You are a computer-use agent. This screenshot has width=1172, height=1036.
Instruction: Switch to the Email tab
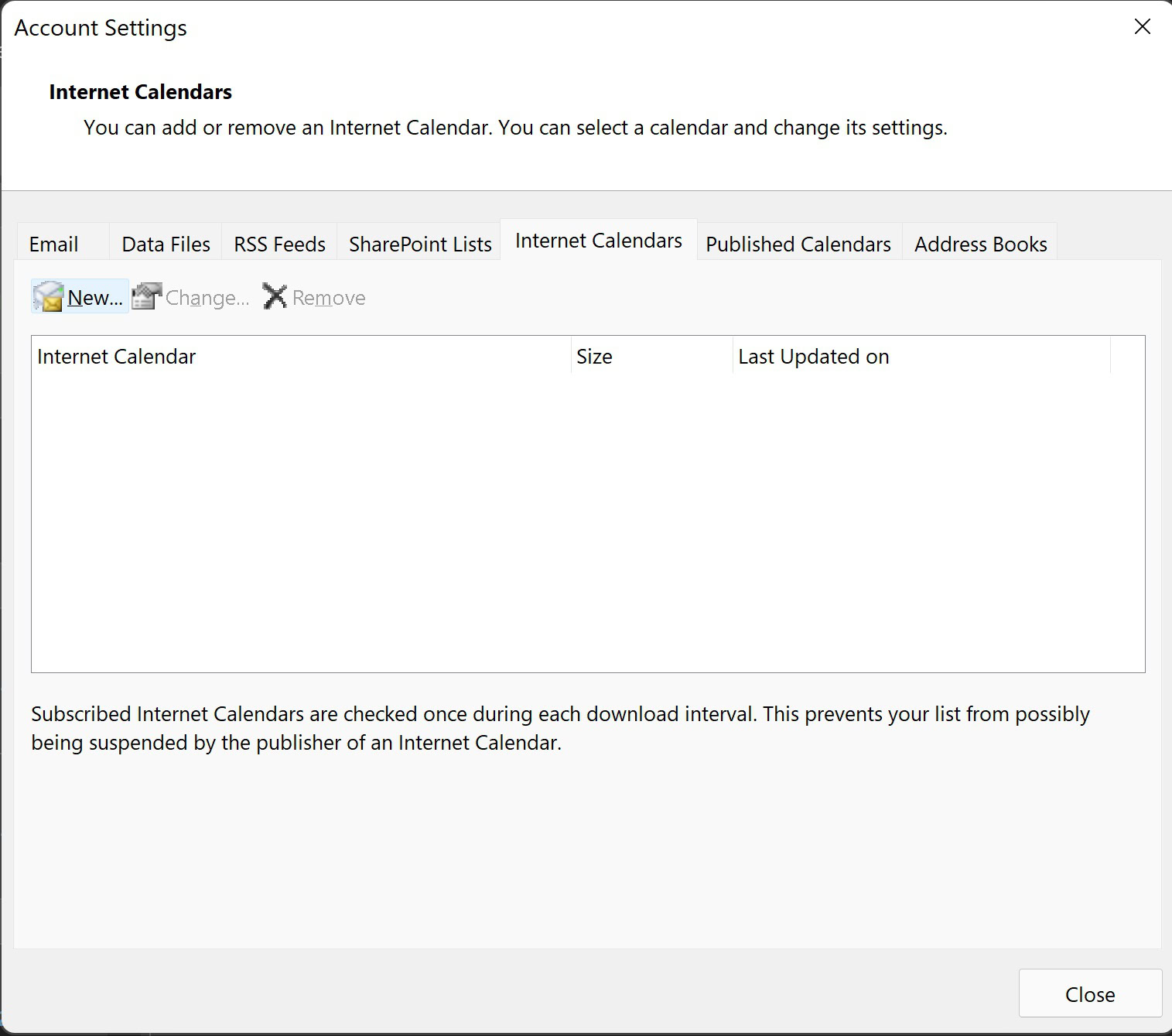[53, 244]
